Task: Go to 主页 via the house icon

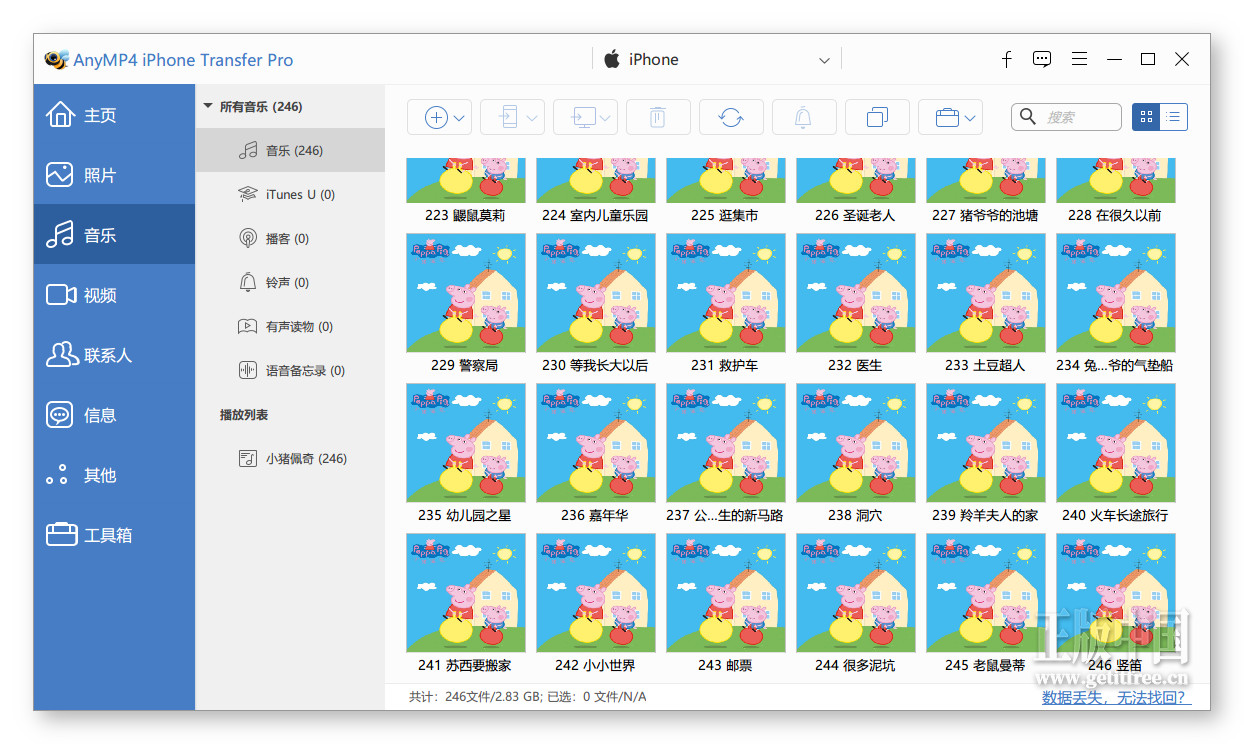Action: tap(60, 115)
